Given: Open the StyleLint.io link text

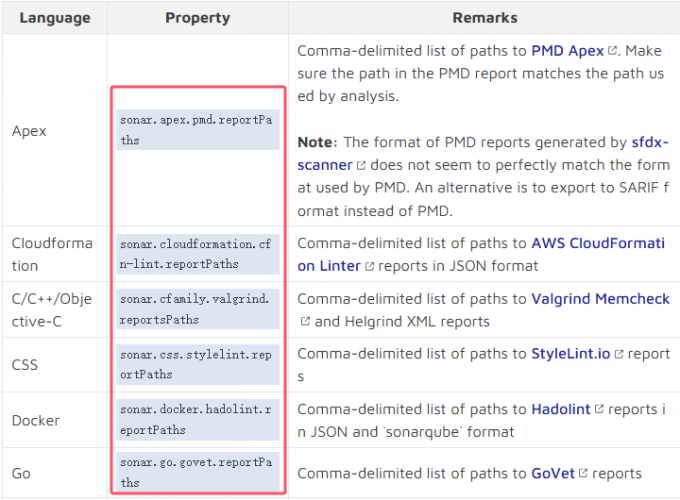Looking at the screenshot, I should pyautogui.click(x=570, y=353).
